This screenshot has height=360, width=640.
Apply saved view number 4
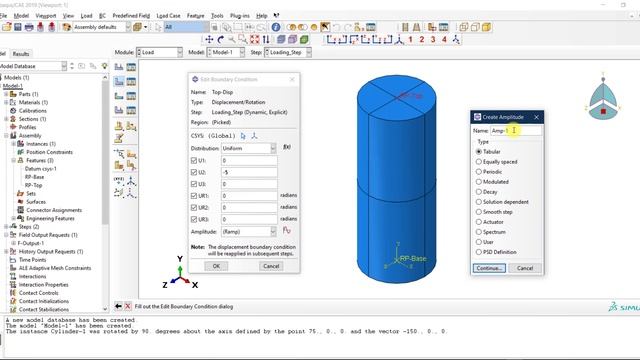444,39
